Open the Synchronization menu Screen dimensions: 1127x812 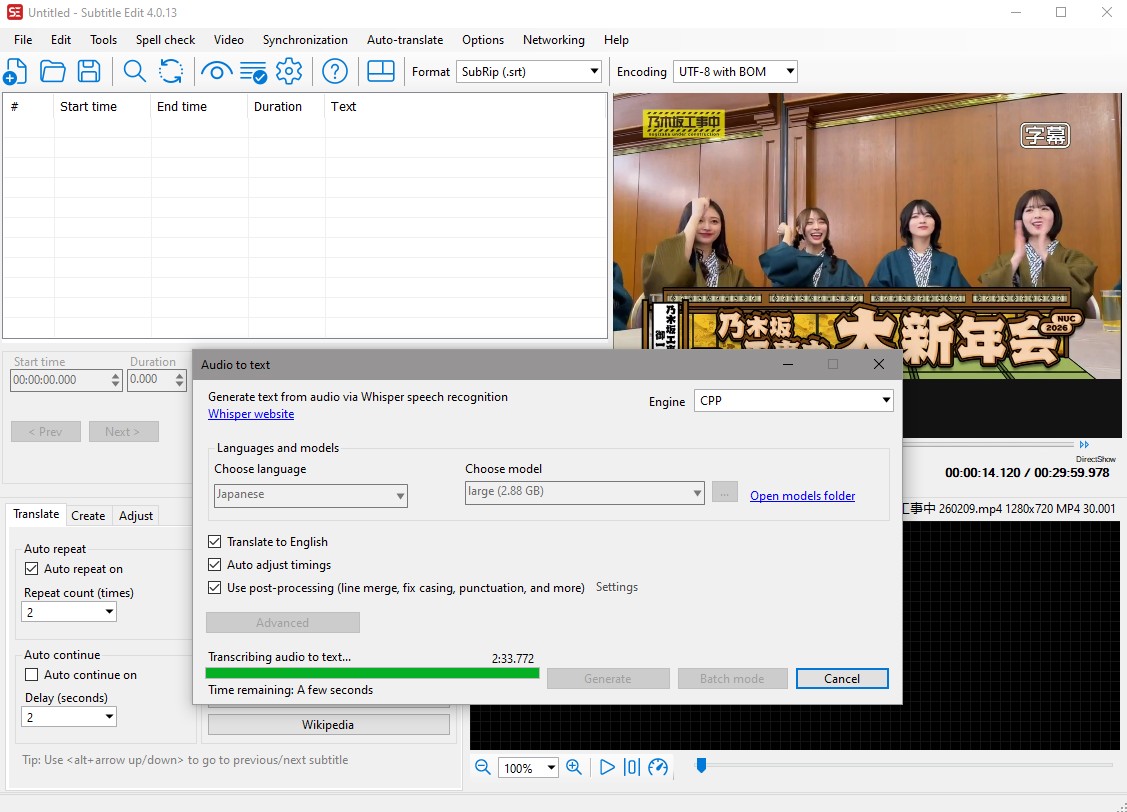pyautogui.click(x=305, y=40)
